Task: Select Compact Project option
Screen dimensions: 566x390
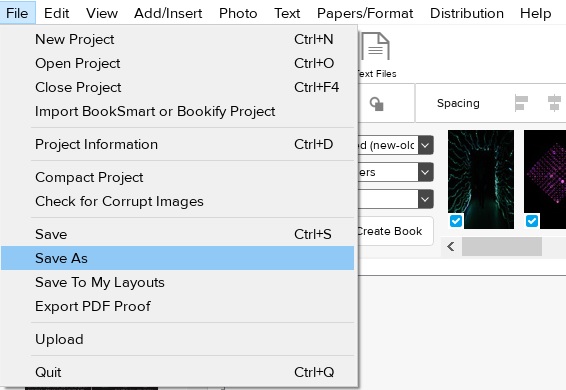Action: (x=178, y=178)
